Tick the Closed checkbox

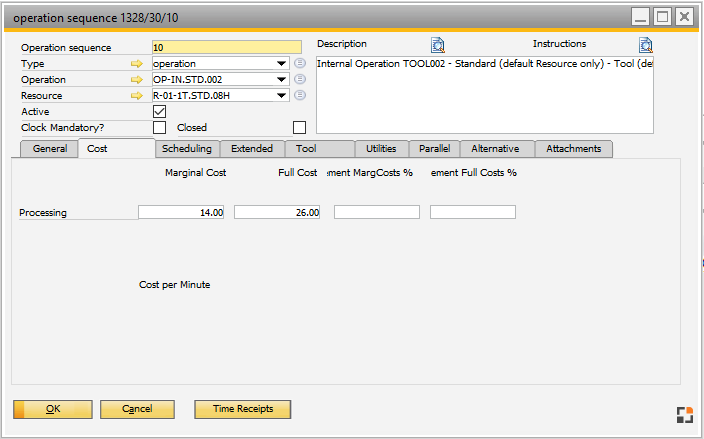click(299, 128)
